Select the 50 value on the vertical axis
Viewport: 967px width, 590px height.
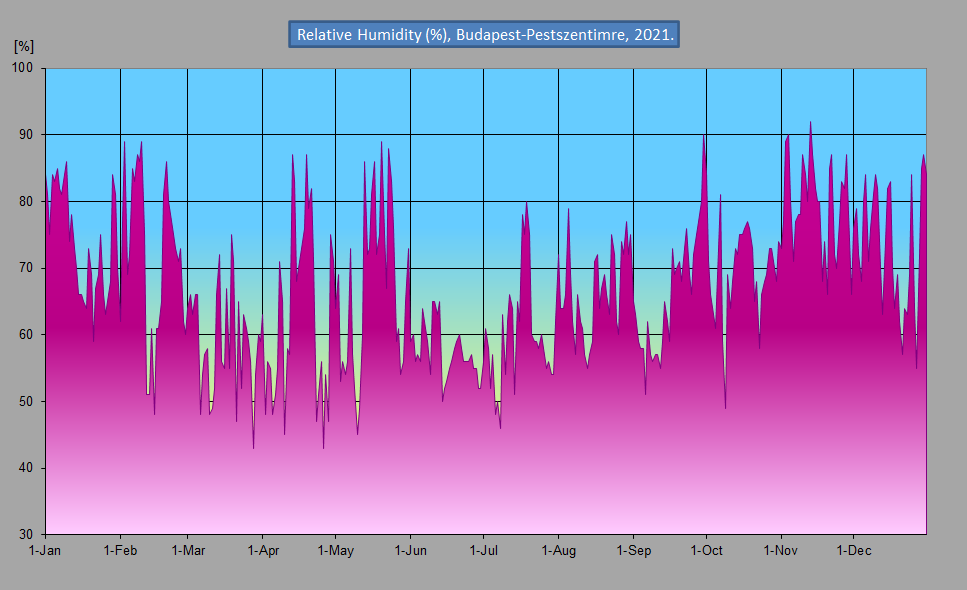tap(26, 401)
